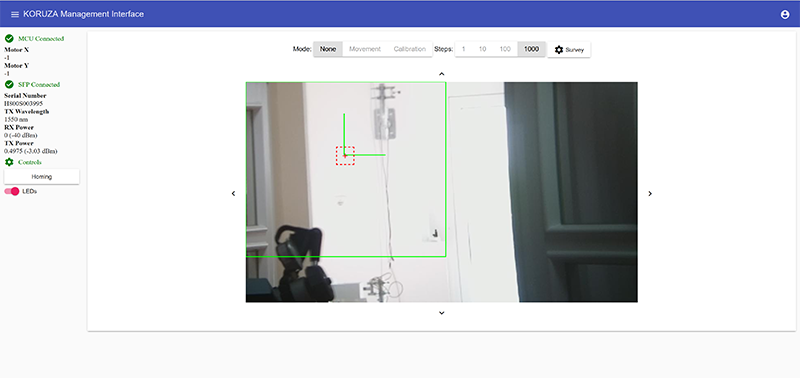The height and width of the screenshot is (378, 800).
Task: Click the red dashed target marker in camera view
Action: pos(345,156)
